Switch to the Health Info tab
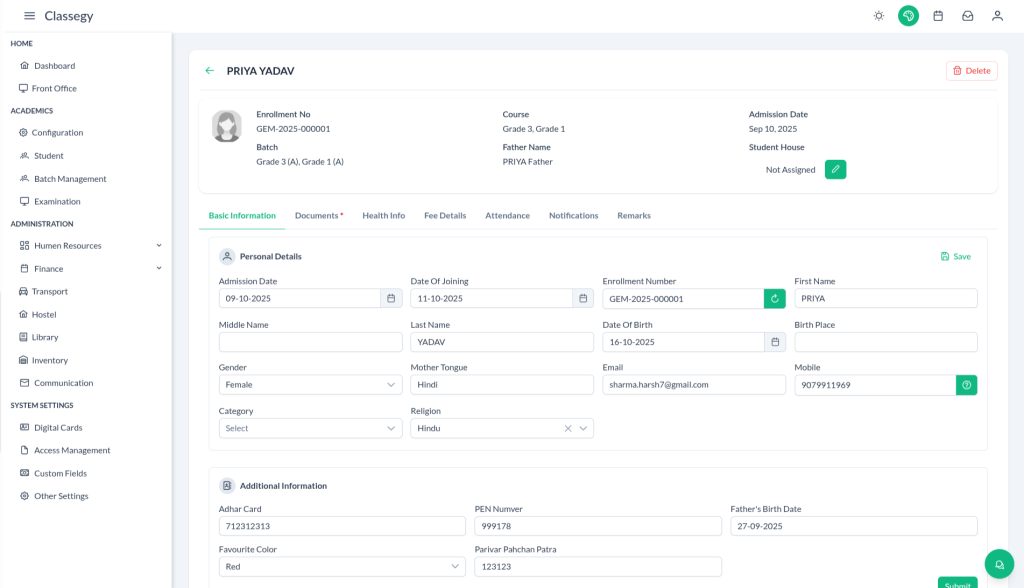Screen dimensions: 1024x588 [x=383, y=216]
